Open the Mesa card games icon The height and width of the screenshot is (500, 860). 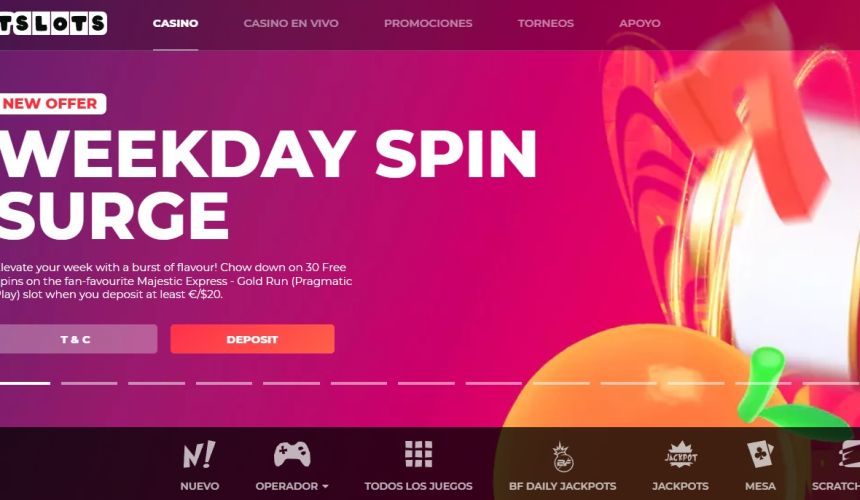click(x=760, y=454)
